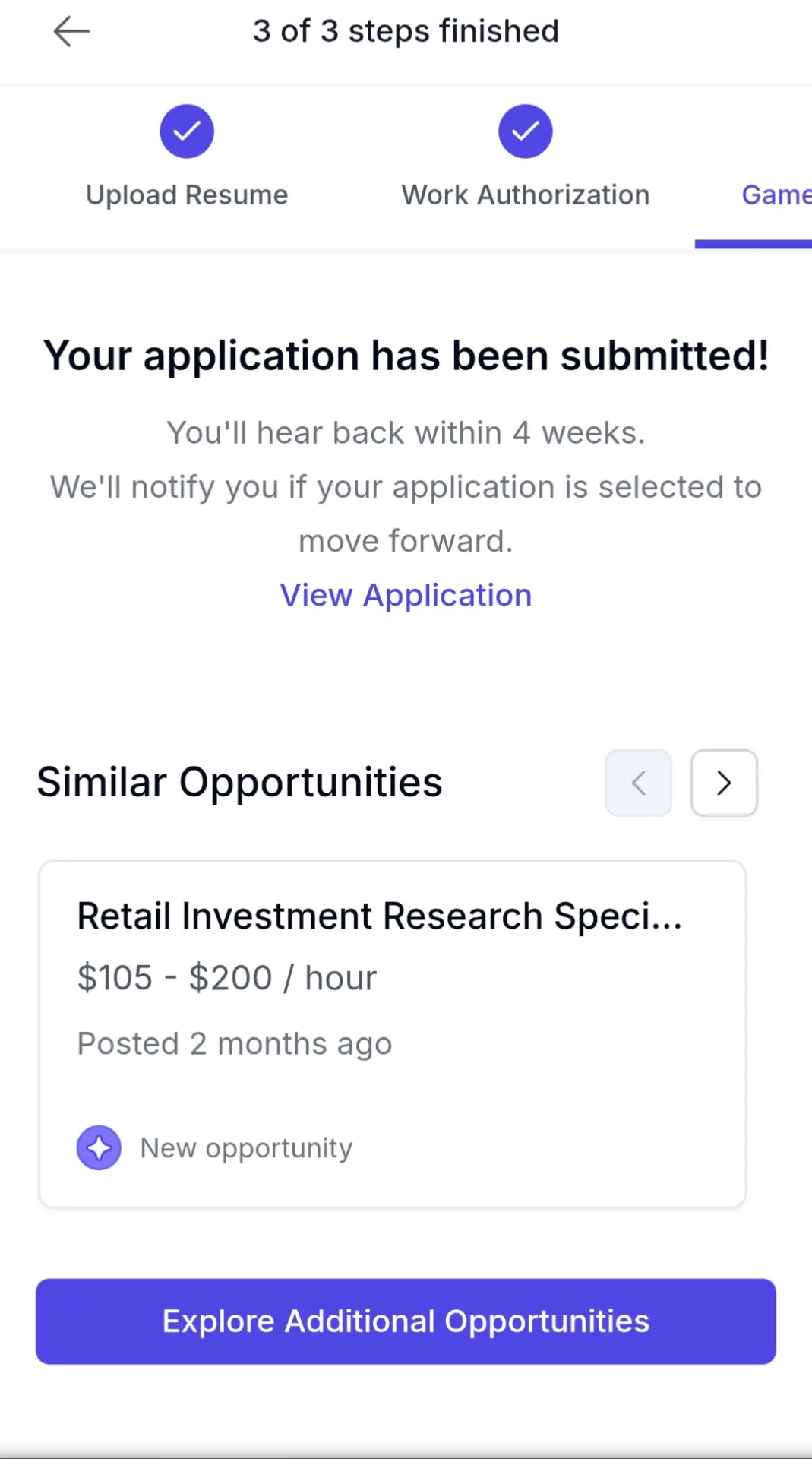Click Explore Additional Opportunities button

[406, 1321]
